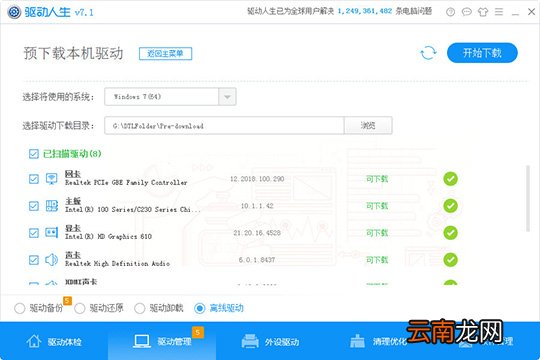Click the Windows 7 (64) system combo box
The height and width of the screenshot is (360, 540).
170,97
